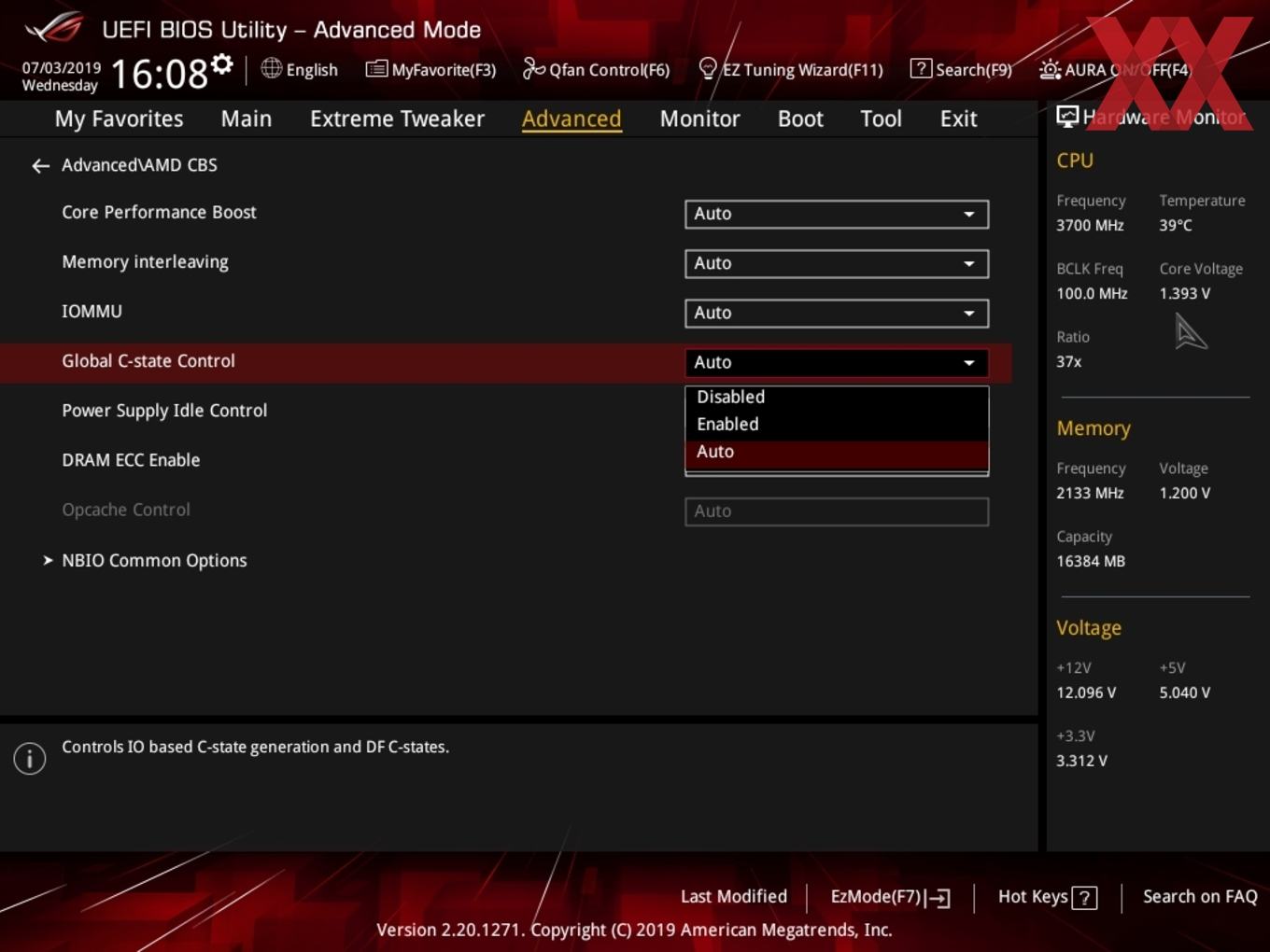1270x952 pixels.
Task: Click the Hot Keys question mark box
Action: pyautogui.click(x=1084, y=898)
